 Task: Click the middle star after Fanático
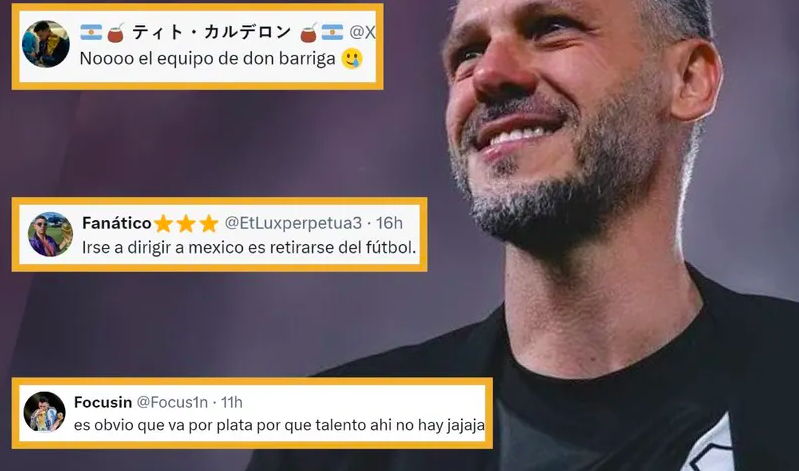186,223
